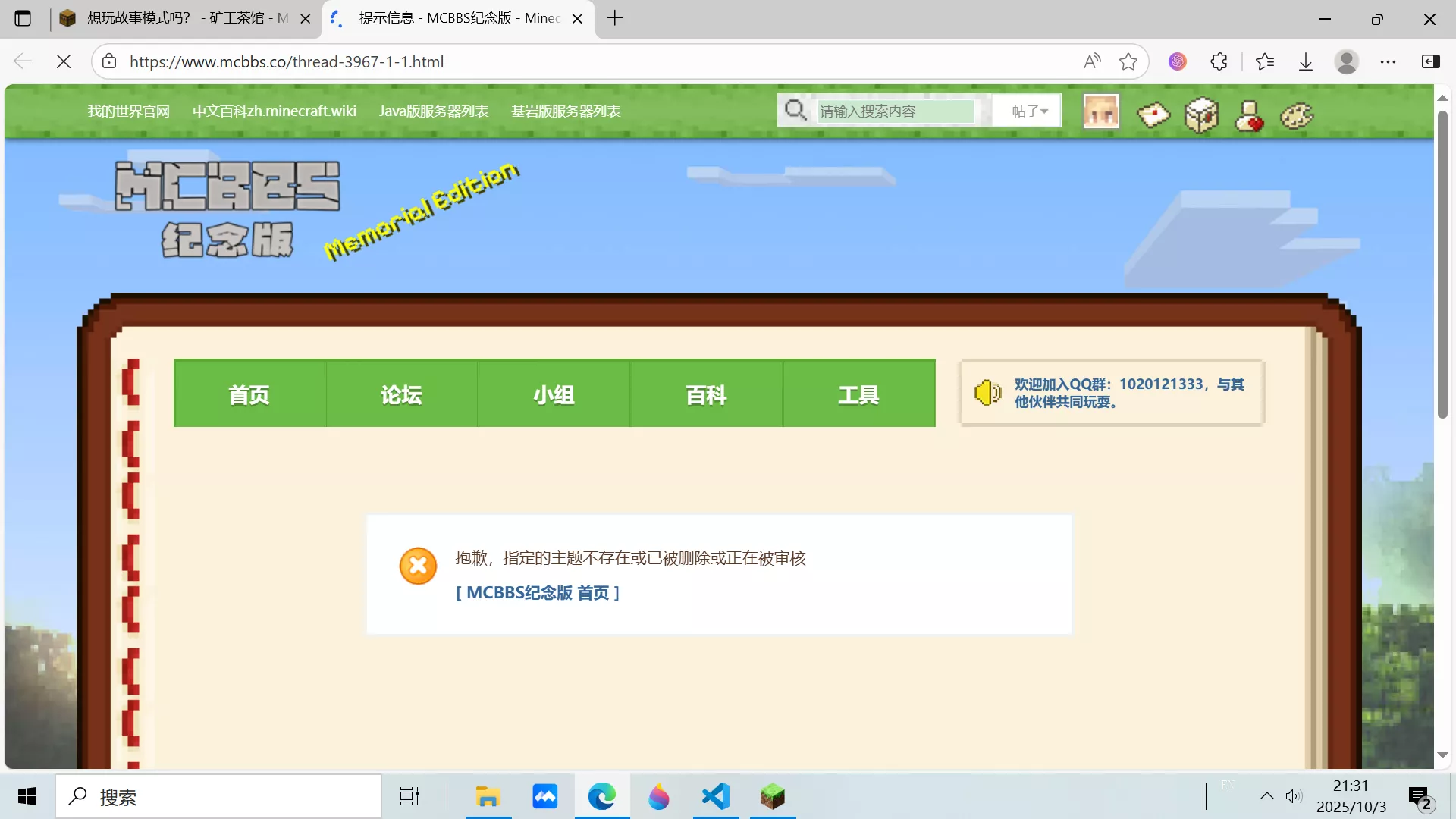Click the MCBBS user avatar thumbnail
The width and height of the screenshot is (1456, 819).
coord(1100,111)
